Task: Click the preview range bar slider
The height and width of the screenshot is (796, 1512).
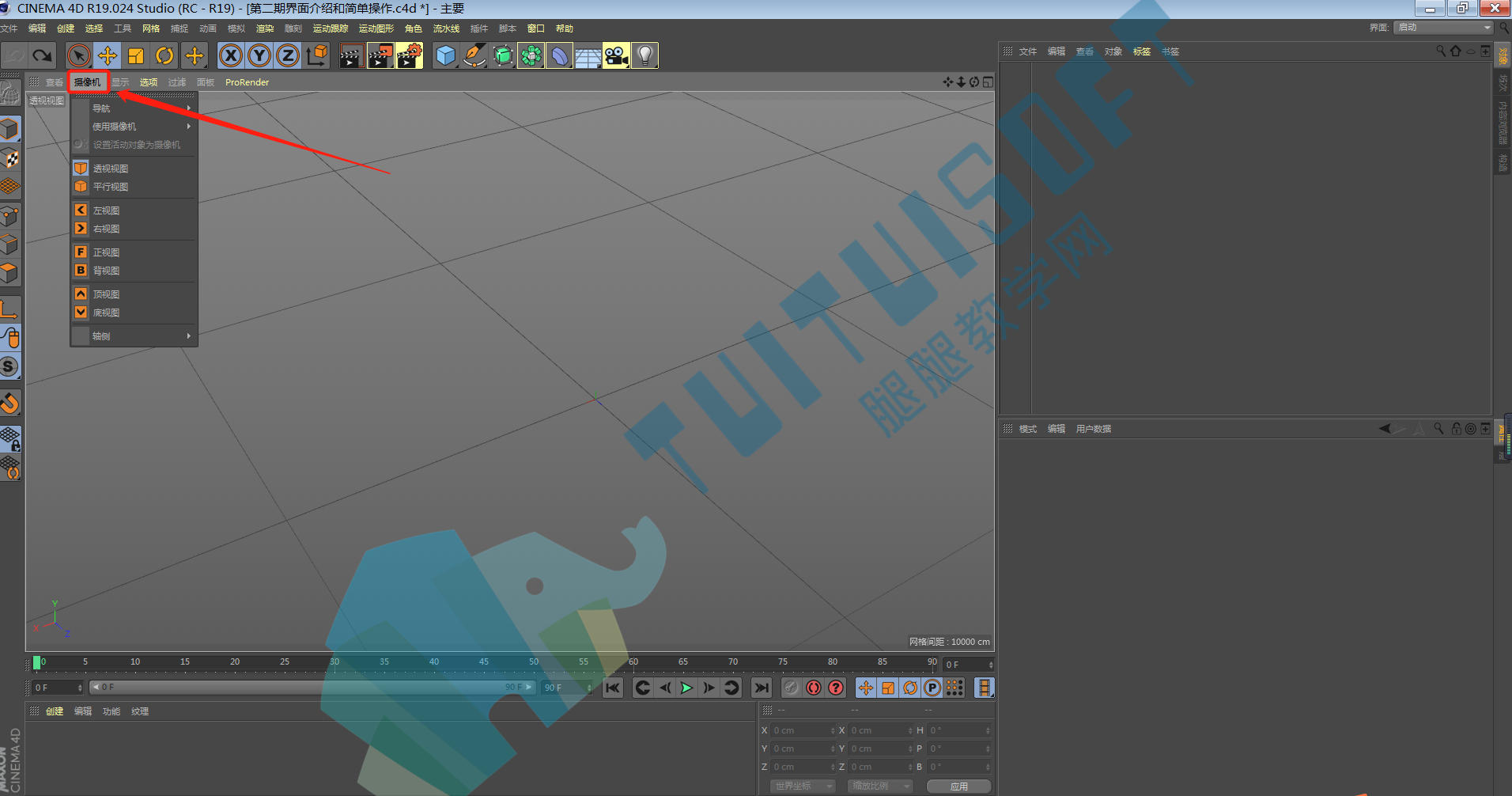Action: tap(312, 688)
